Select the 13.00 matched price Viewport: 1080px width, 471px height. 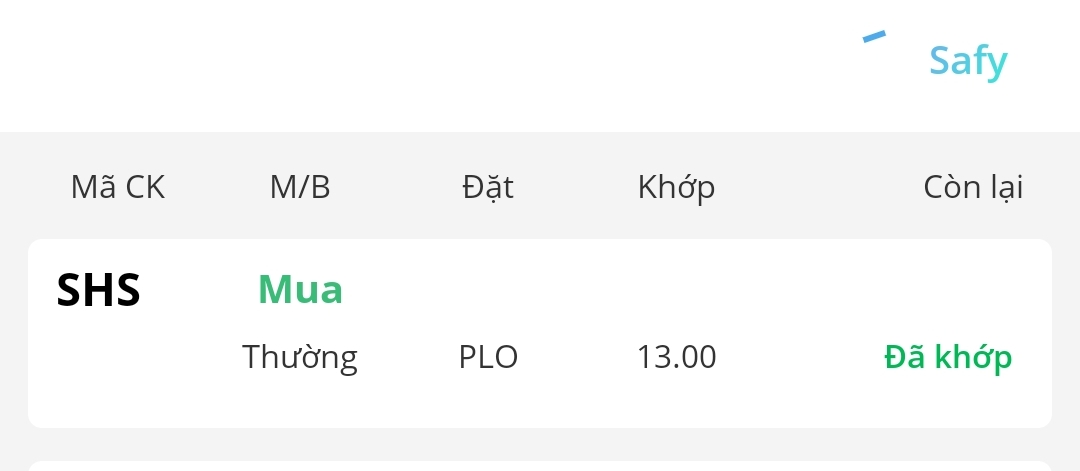(x=676, y=357)
